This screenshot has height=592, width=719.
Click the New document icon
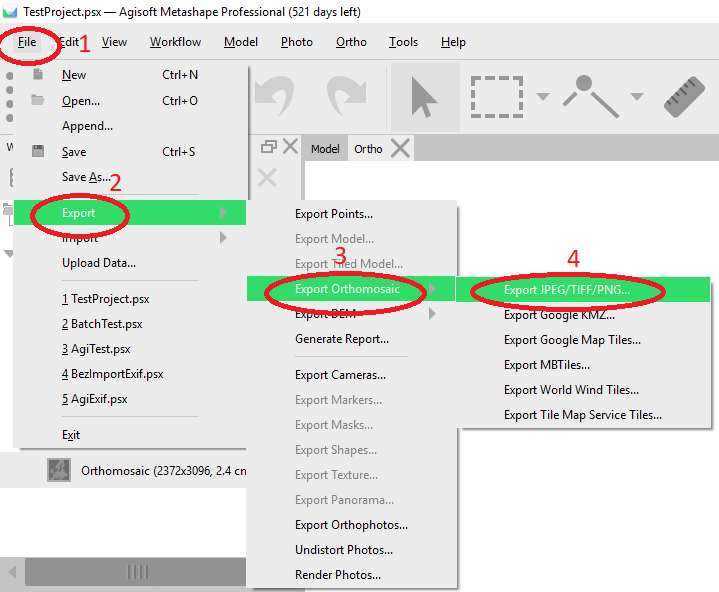(38, 74)
